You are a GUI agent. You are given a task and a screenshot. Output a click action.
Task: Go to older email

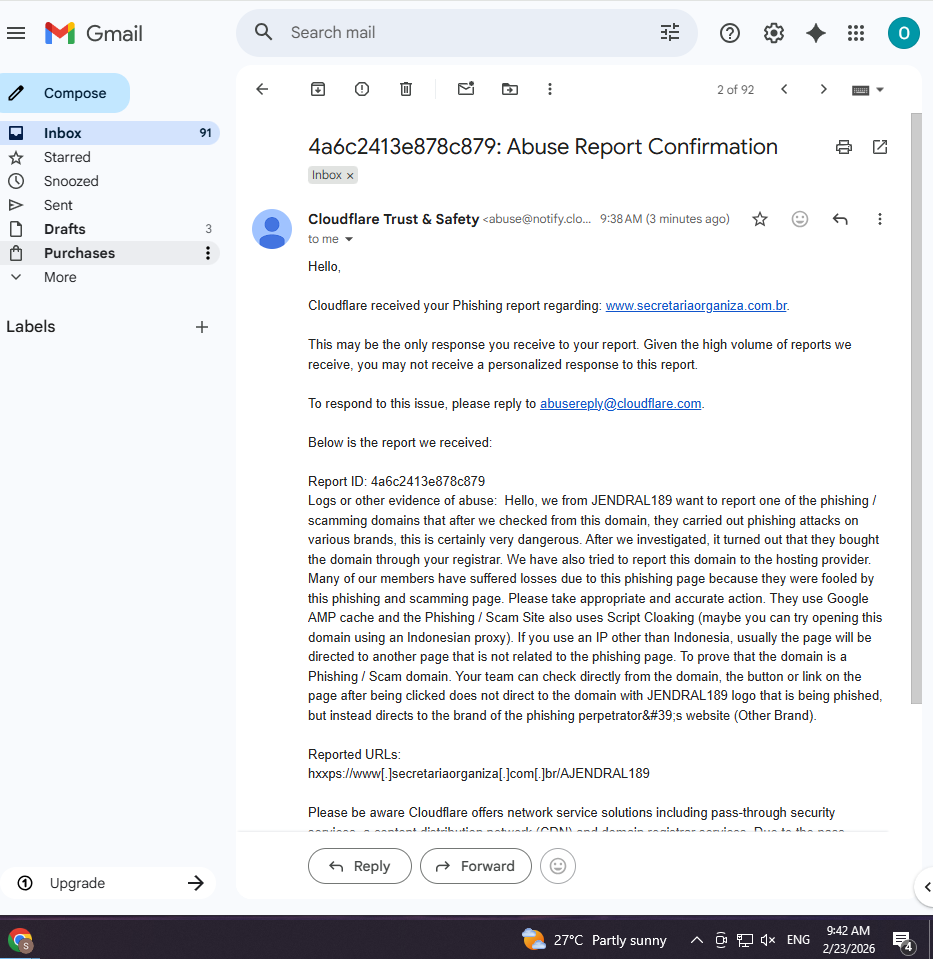tap(823, 89)
